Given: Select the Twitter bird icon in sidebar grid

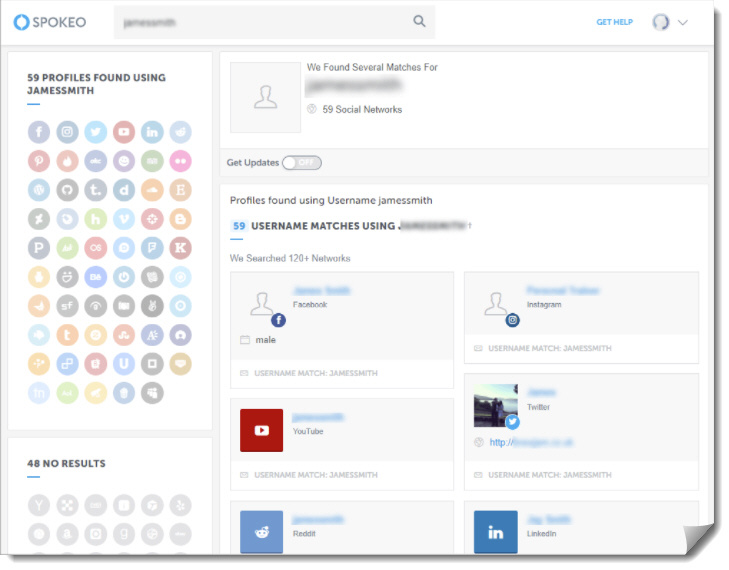Looking at the screenshot, I should coord(96,132).
